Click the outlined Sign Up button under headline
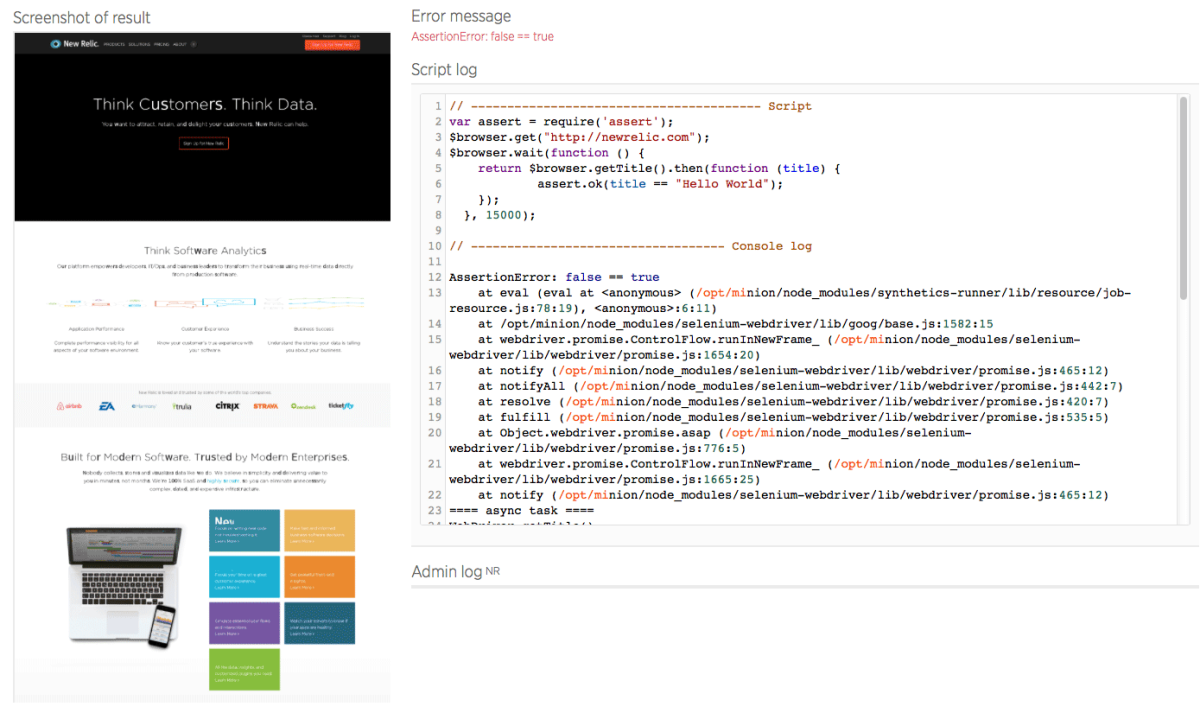Viewport: 1200px width, 713px height. 203,143
